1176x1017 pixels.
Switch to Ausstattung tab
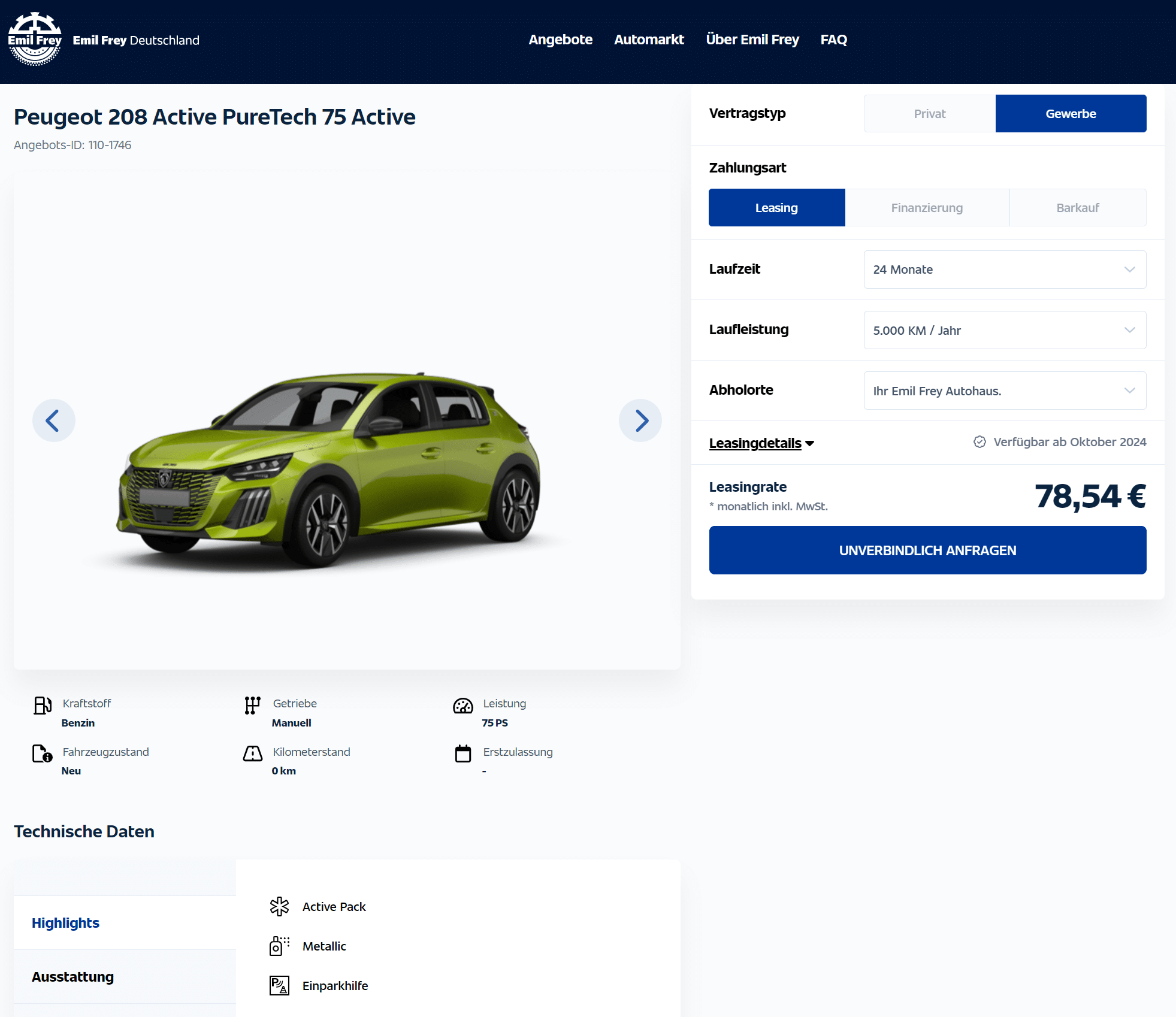click(125, 977)
